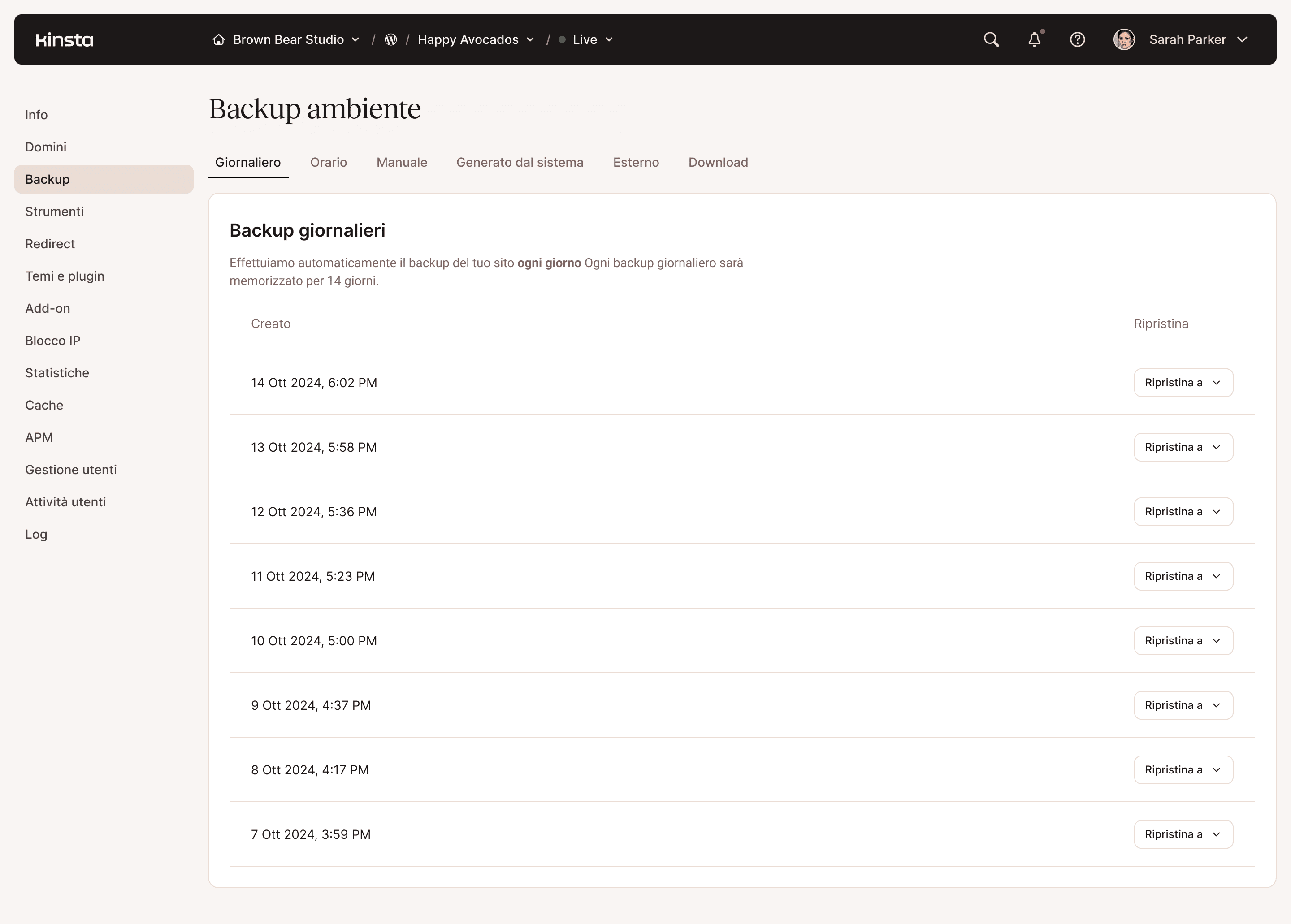Expand Ripristina a for 14 Ott 2024 backup

[1183, 382]
